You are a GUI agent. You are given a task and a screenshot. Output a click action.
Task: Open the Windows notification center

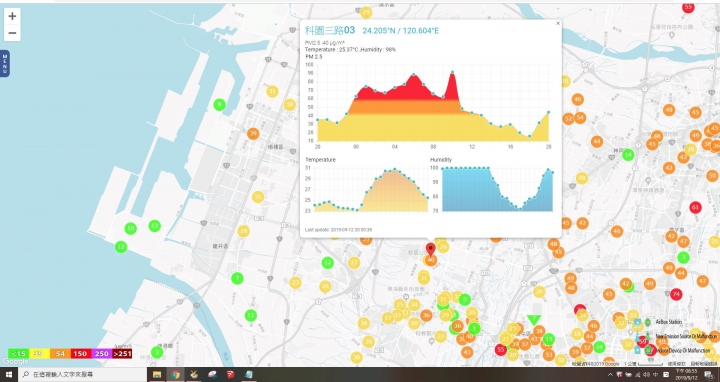click(709, 375)
